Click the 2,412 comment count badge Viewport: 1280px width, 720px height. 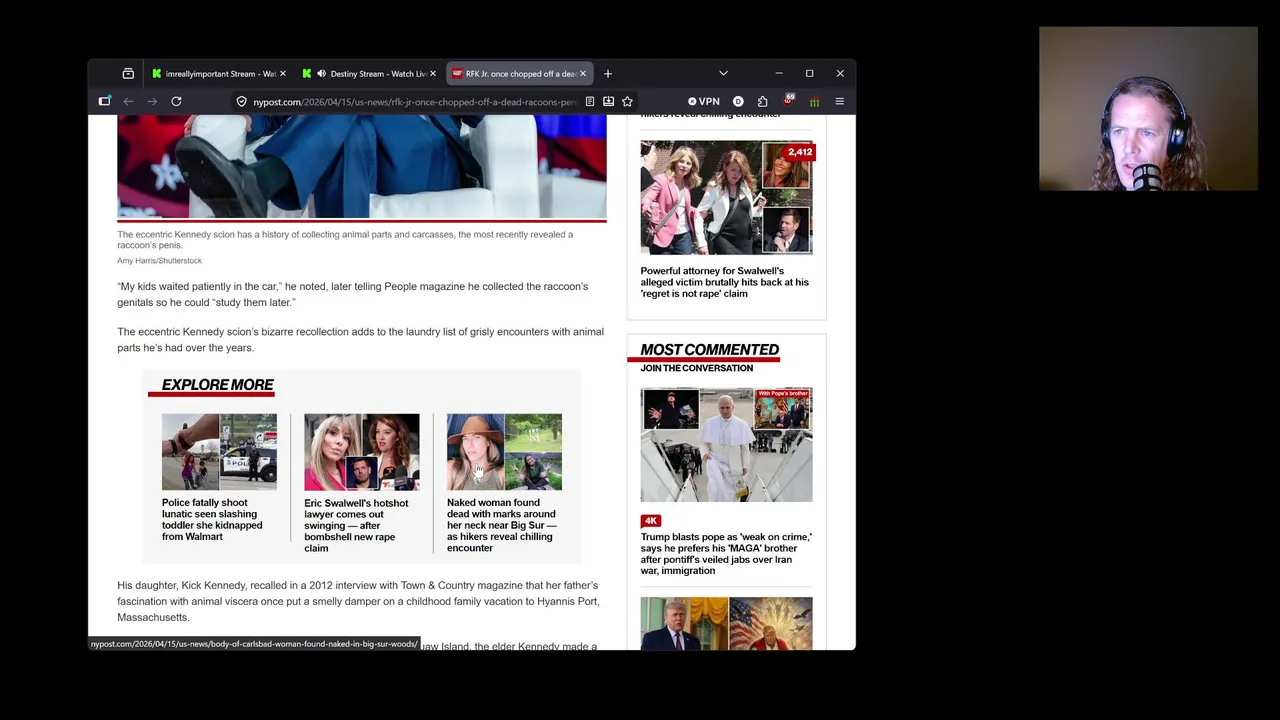pyautogui.click(x=800, y=152)
